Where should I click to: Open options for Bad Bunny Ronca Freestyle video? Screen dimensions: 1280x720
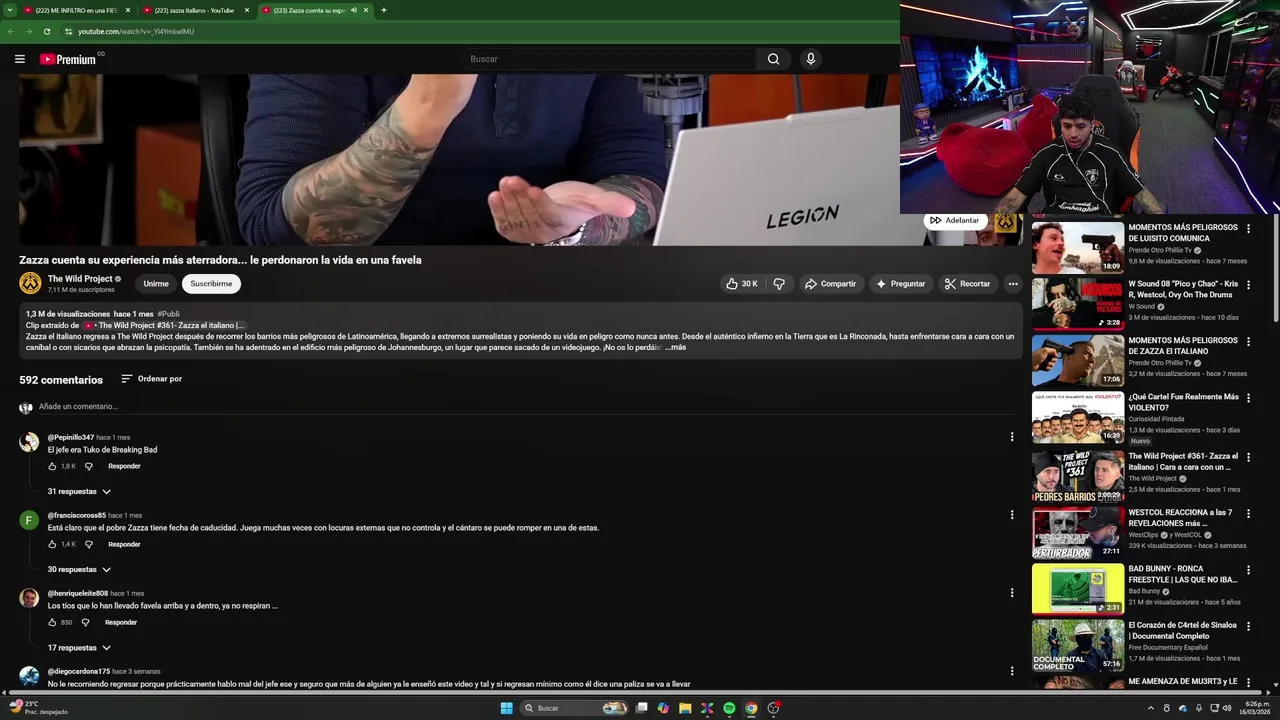coord(1248,568)
